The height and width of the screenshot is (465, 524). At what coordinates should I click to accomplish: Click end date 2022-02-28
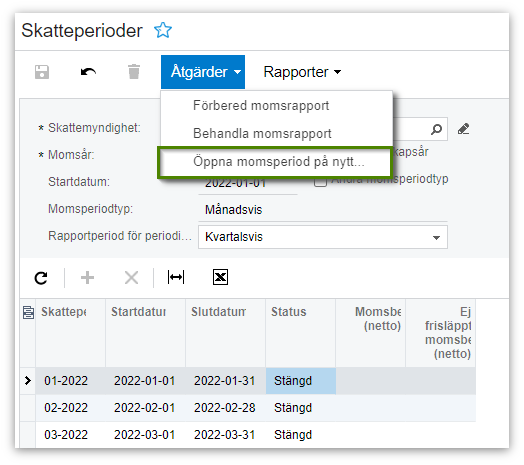coord(226,408)
